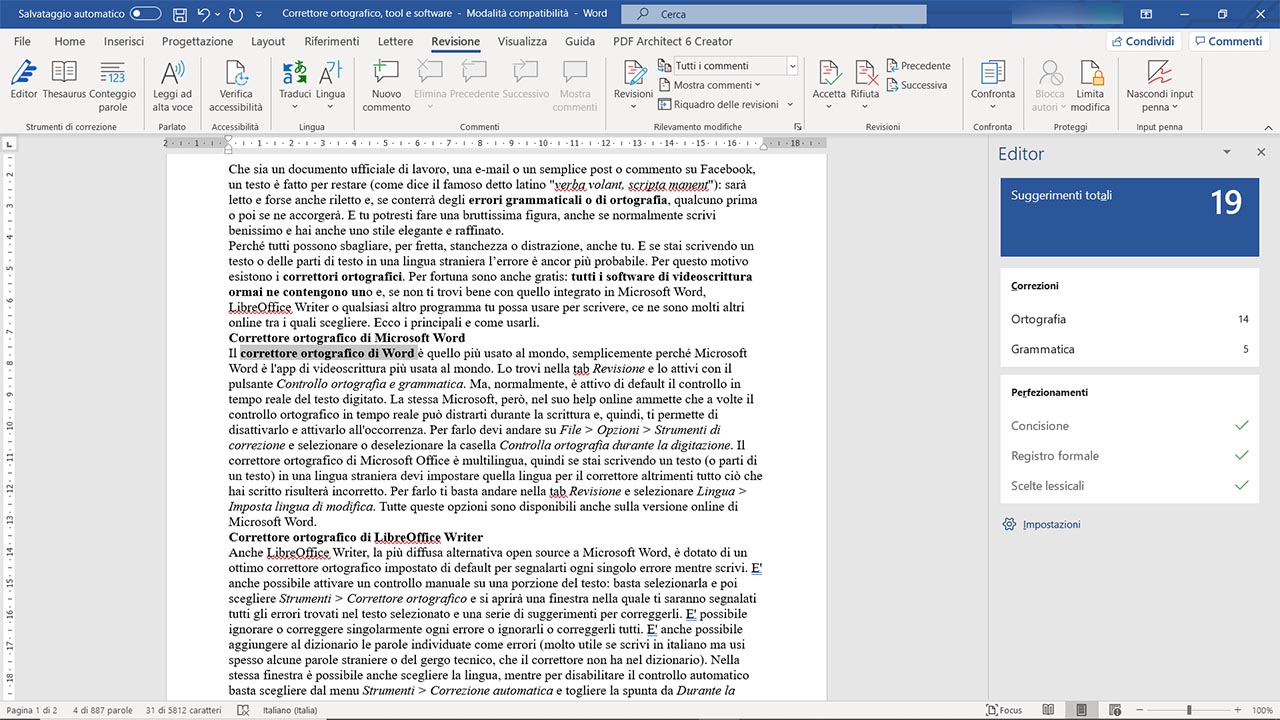
Task: Switch to the Inserisci tab
Action: coord(124,41)
